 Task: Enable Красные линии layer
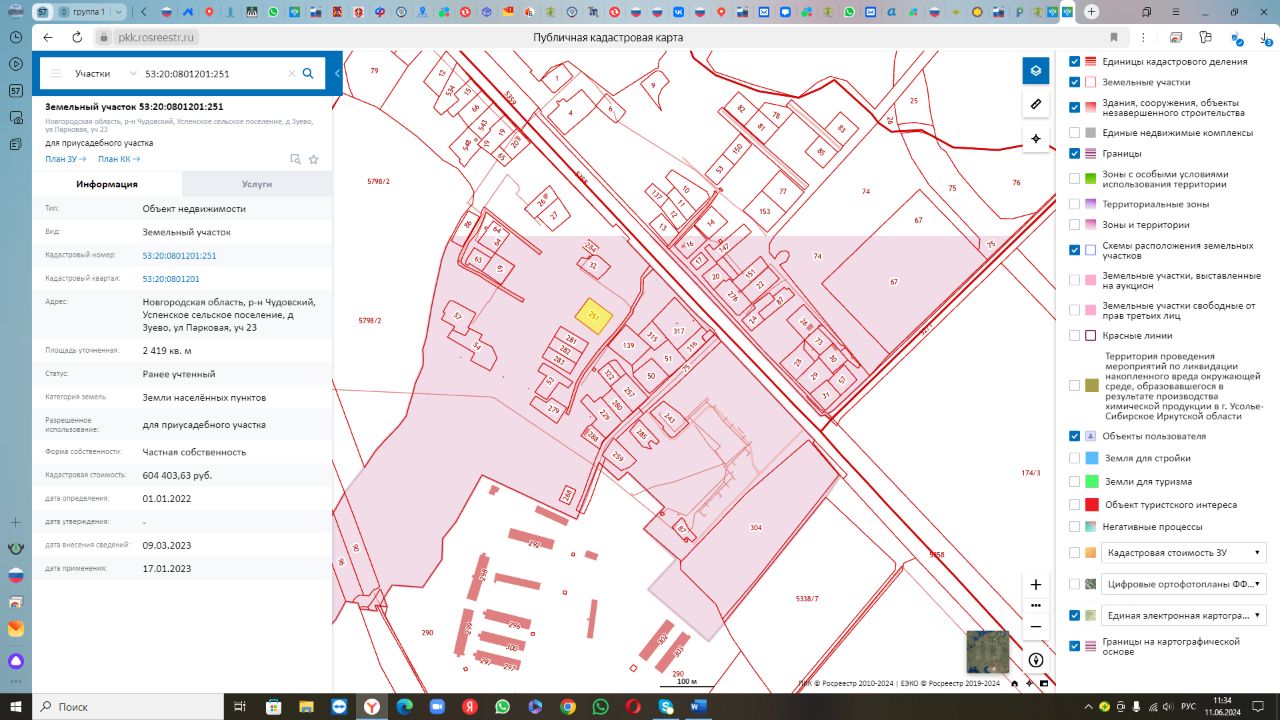pyautogui.click(x=1074, y=335)
